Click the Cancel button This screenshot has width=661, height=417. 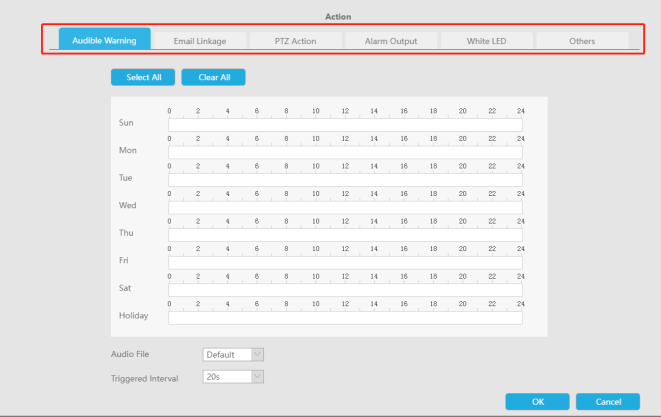pos(608,401)
